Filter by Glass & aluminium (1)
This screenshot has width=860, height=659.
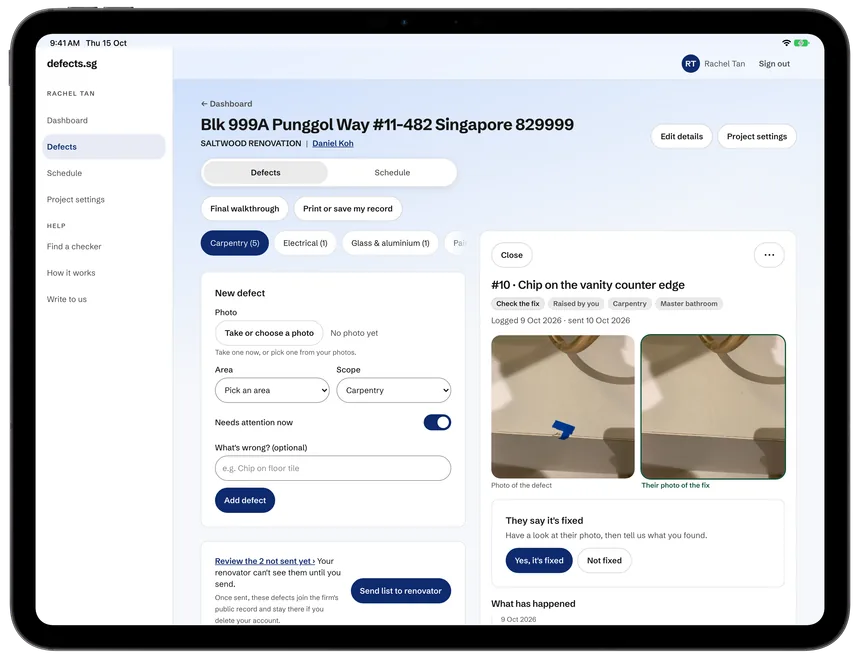click(x=390, y=243)
